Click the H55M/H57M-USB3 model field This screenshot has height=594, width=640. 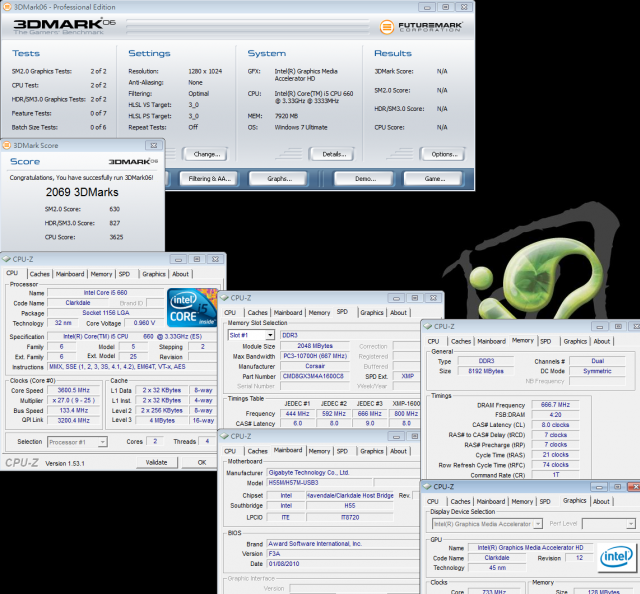(x=319, y=483)
